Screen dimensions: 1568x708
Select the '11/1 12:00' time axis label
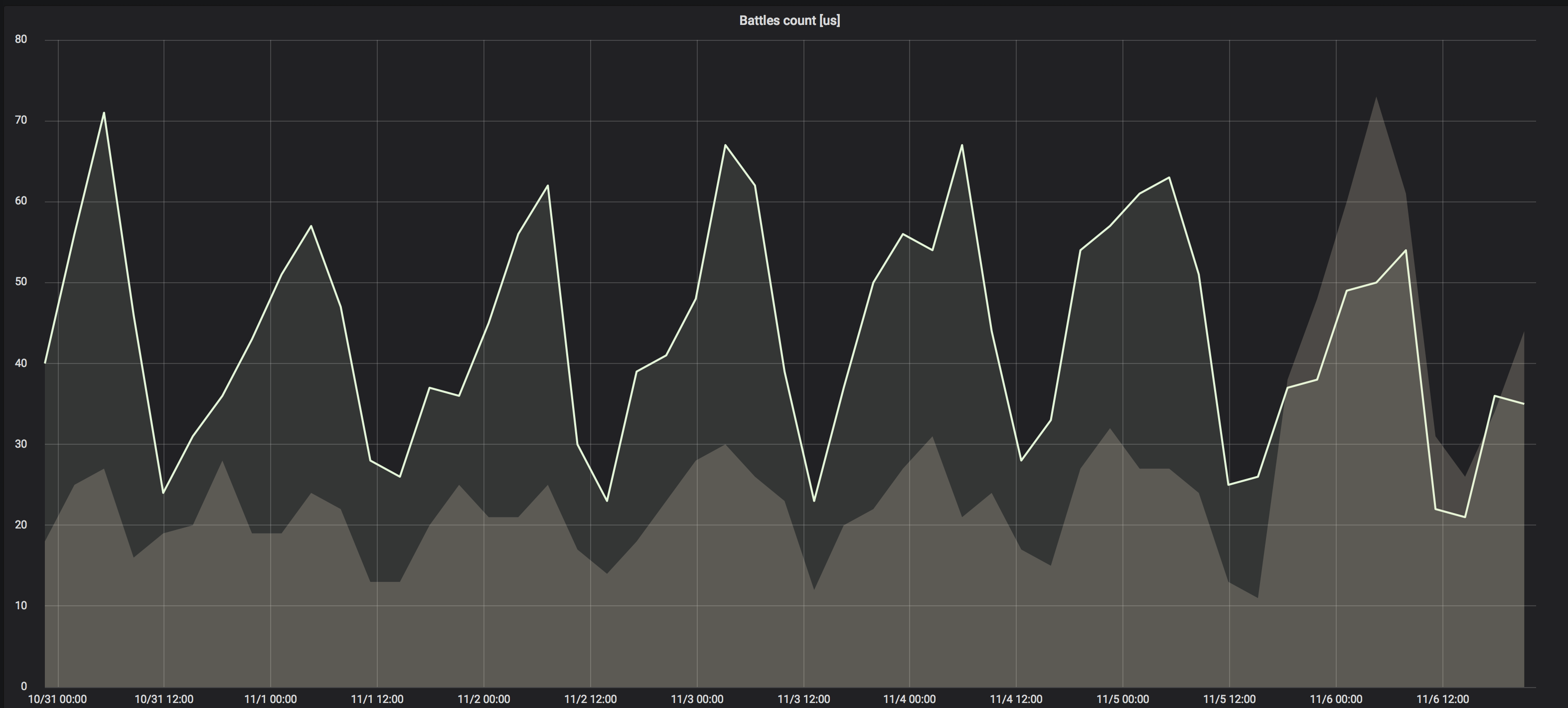pyautogui.click(x=377, y=699)
